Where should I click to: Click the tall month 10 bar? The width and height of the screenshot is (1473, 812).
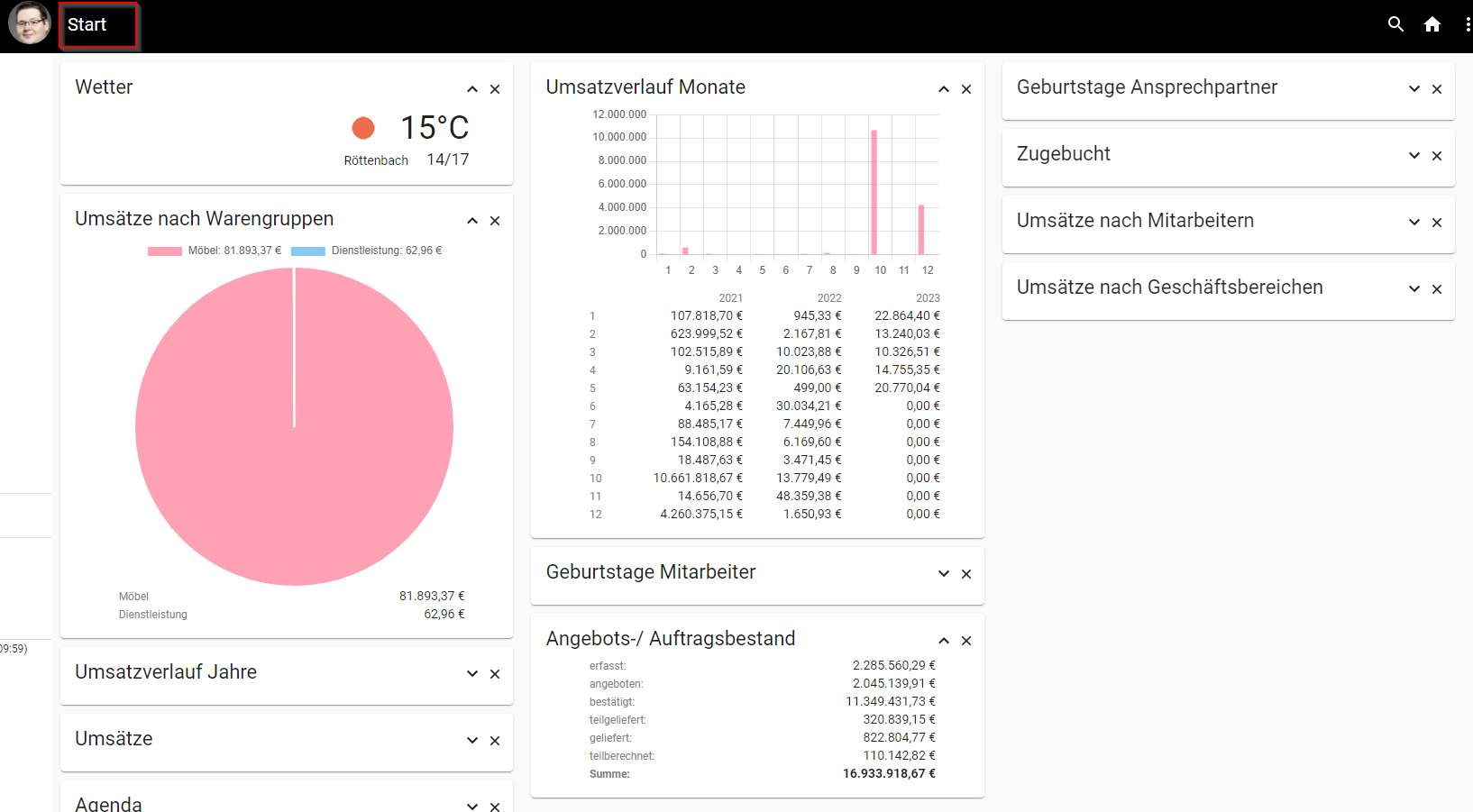point(874,194)
